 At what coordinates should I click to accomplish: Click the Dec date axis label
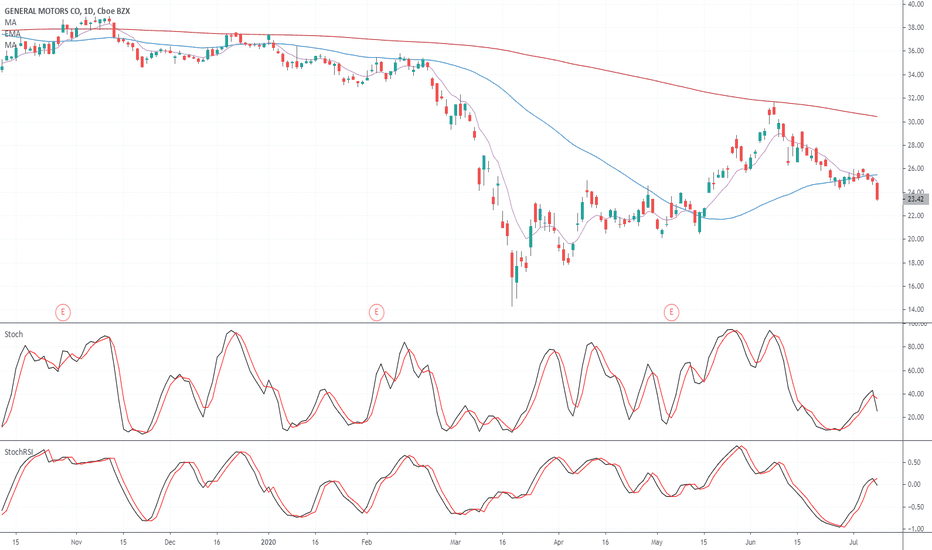170,542
